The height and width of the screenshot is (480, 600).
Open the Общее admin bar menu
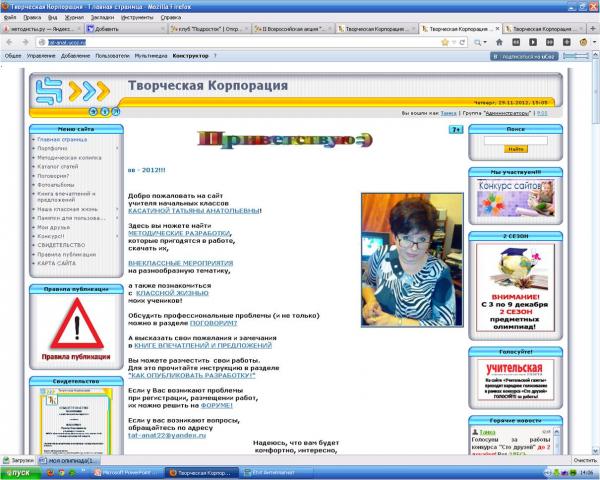13,56
